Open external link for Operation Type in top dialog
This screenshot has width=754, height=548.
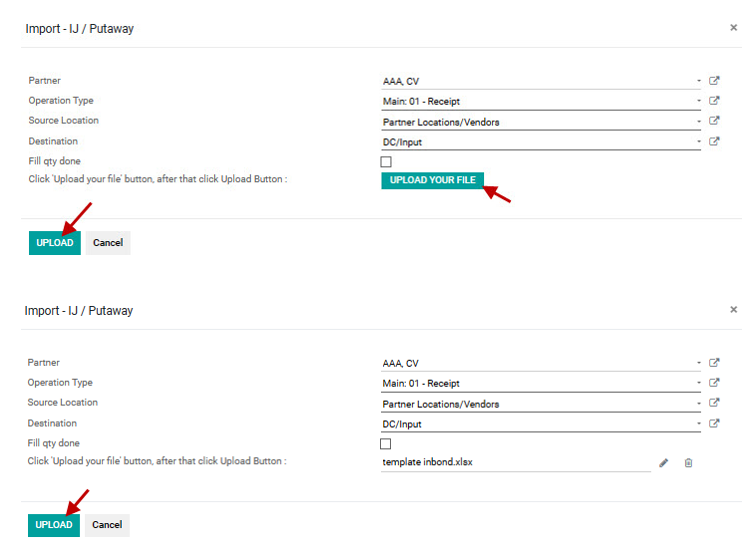point(714,100)
